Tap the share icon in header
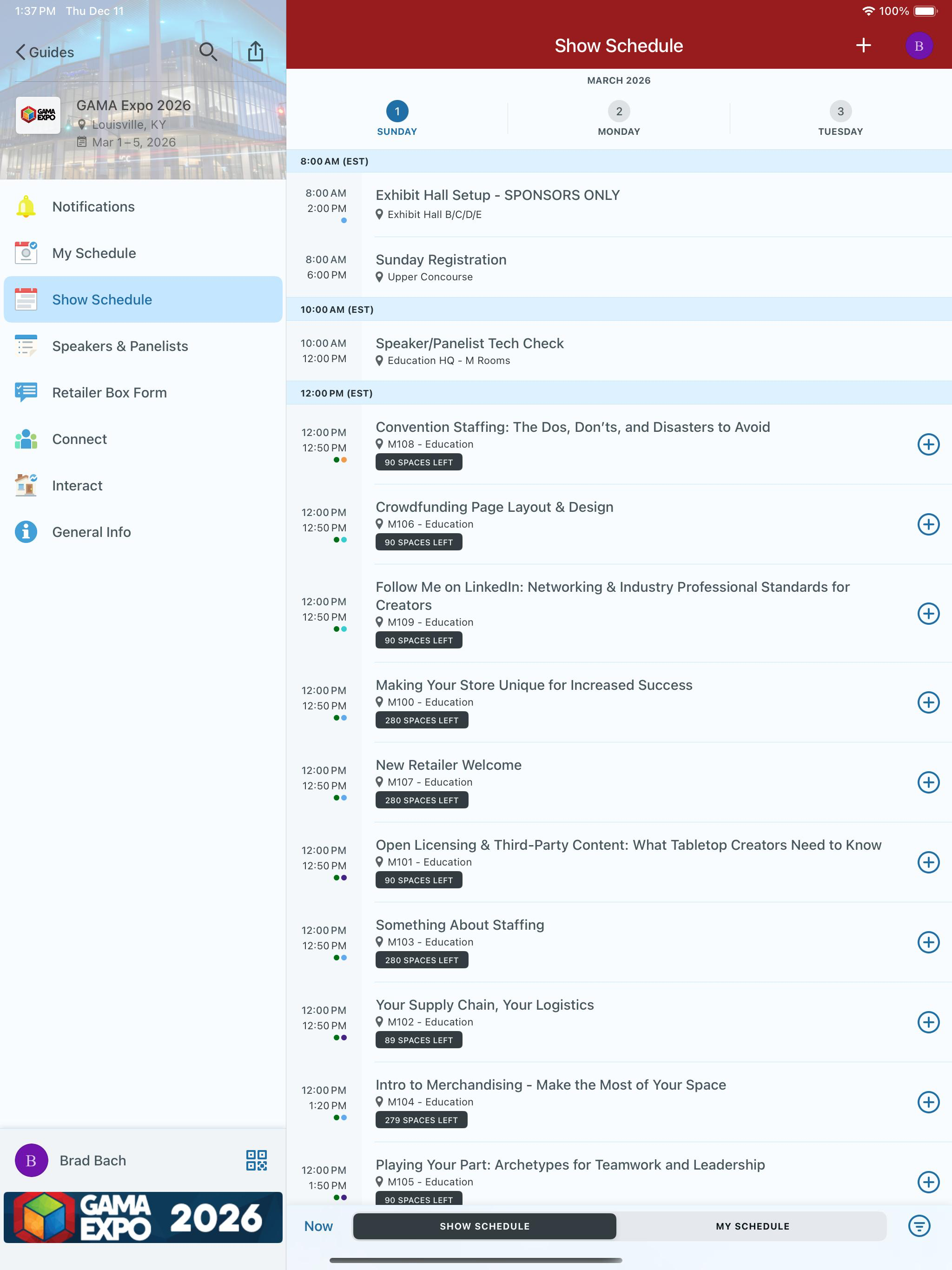This screenshot has width=952, height=1270. point(256,52)
